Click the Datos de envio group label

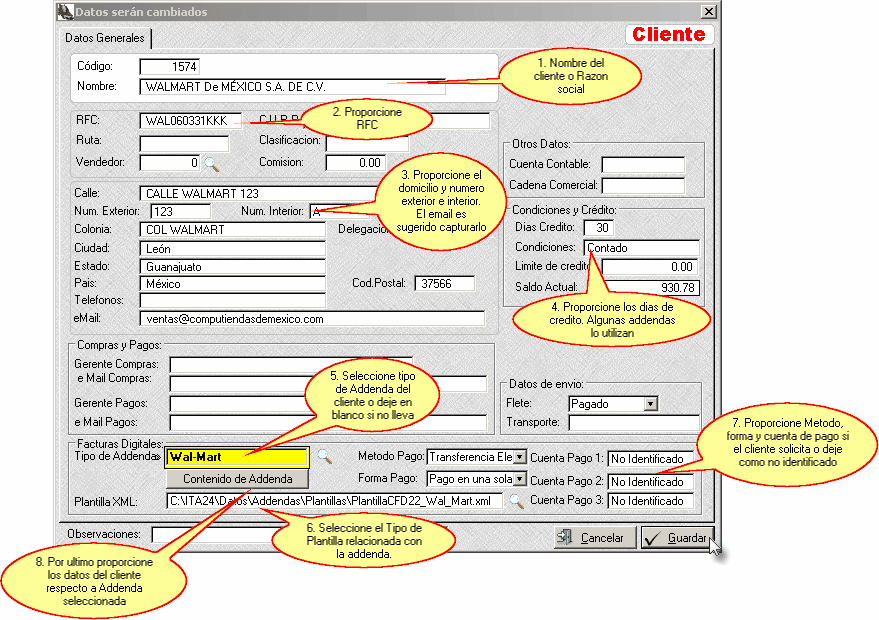[546, 384]
